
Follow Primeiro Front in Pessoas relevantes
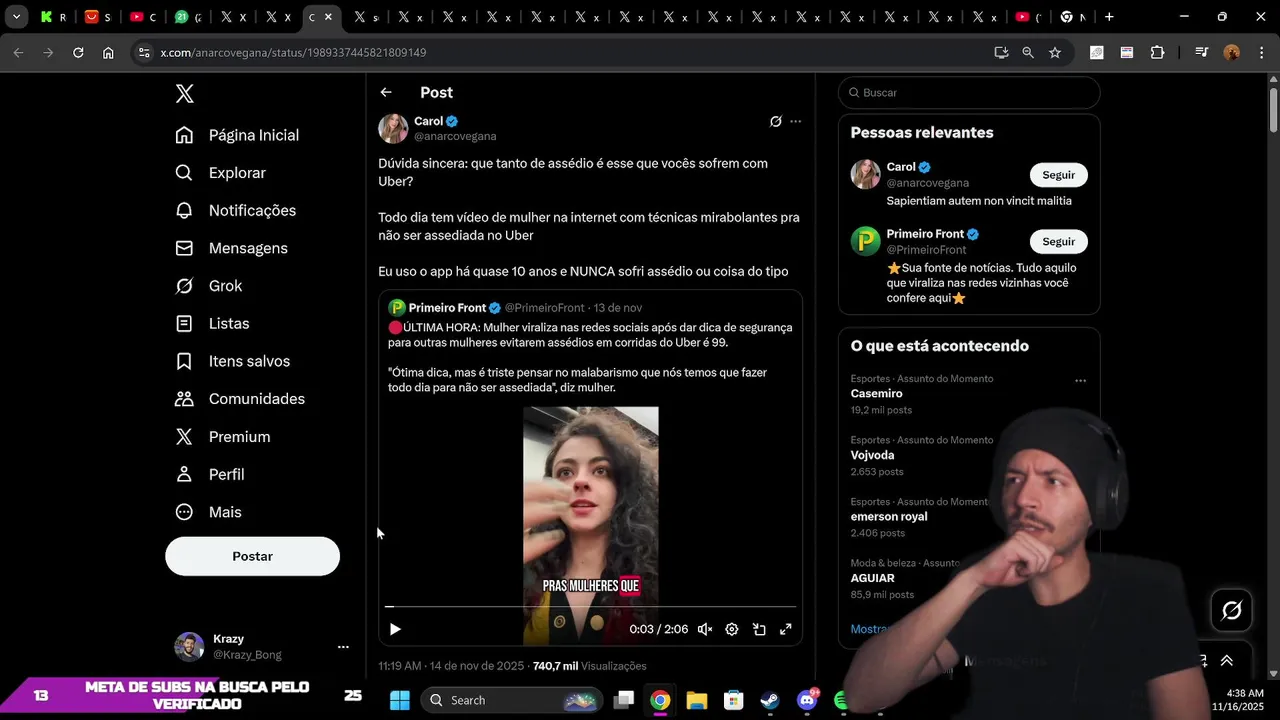coord(1058,242)
